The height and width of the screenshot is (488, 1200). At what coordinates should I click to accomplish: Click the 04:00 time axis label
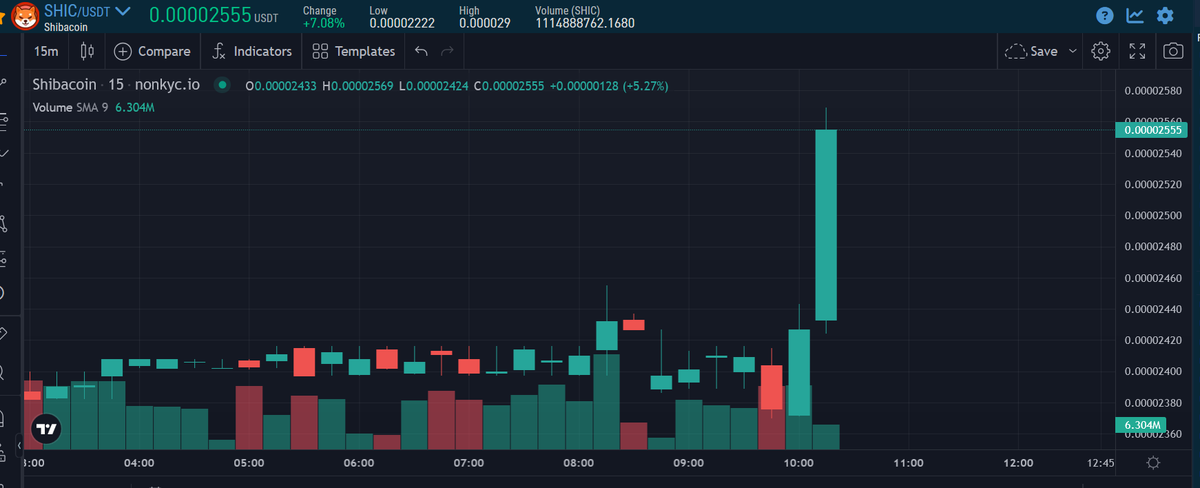(x=139, y=463)
